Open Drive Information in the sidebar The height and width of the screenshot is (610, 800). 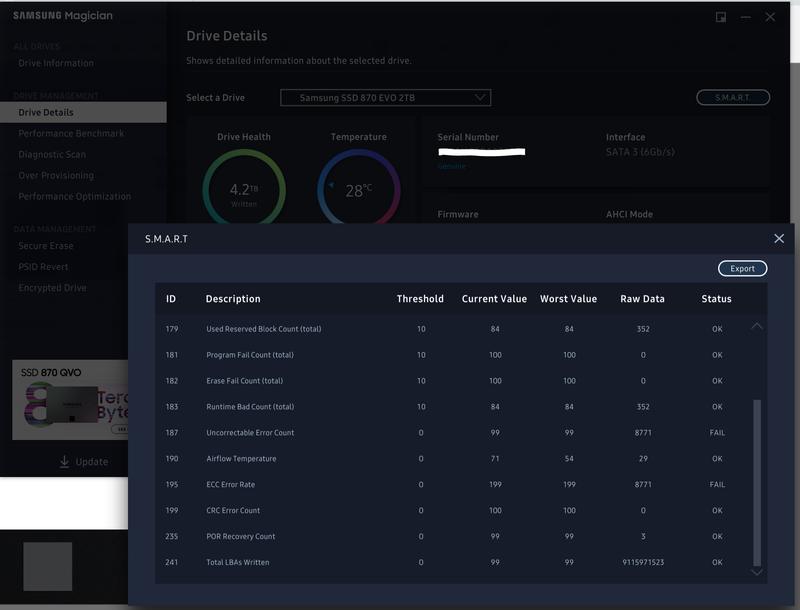pyautogui.click(x=56, y=63)
